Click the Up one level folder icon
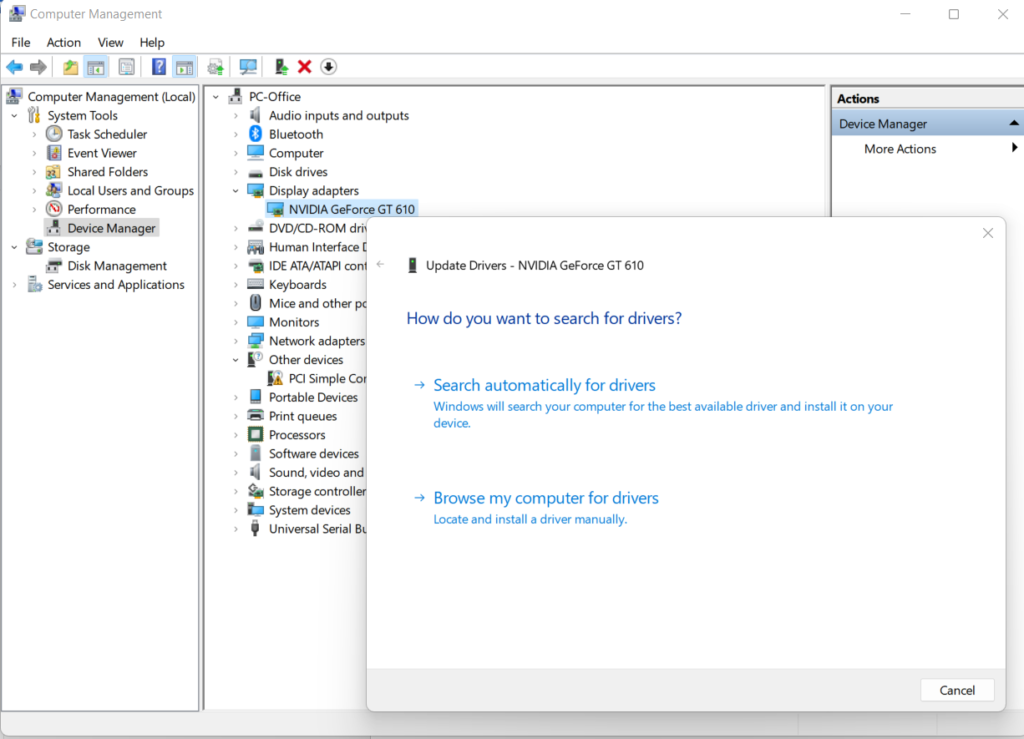The image size is (1024, 739). pyautogui.click(x=71, y=67)
